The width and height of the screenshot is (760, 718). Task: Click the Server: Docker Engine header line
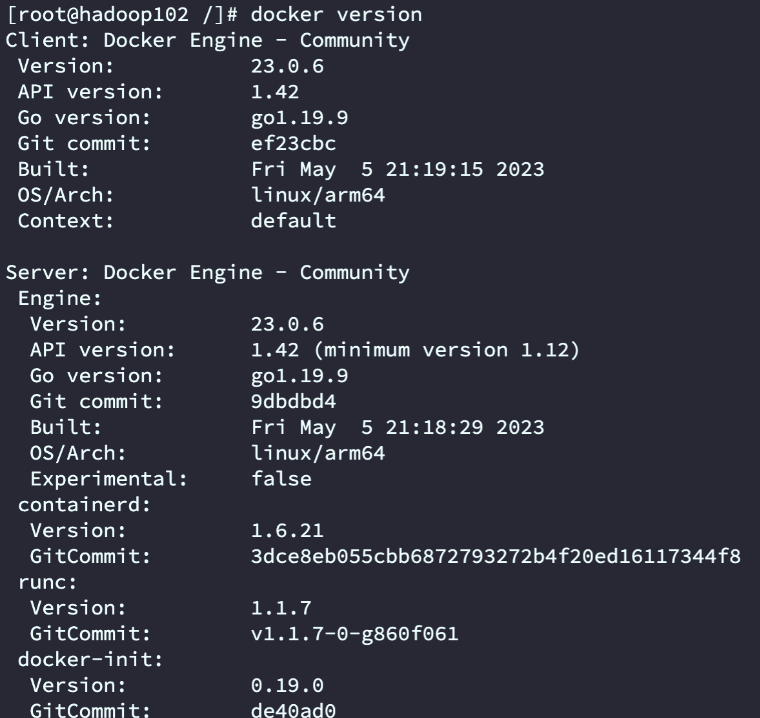(x=207, y=273)
